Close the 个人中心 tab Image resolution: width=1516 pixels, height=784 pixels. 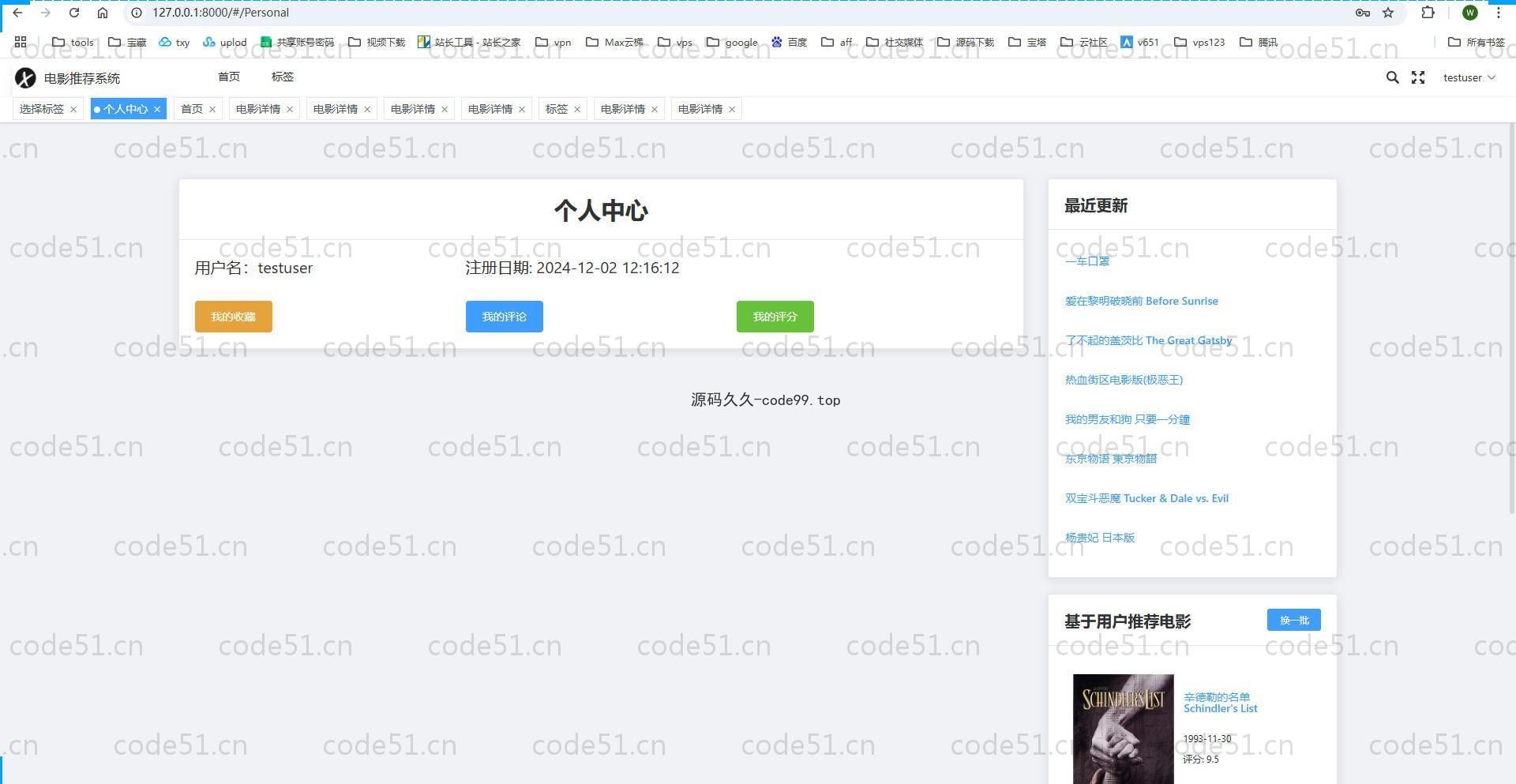pyautogui.click(x=157, y=110)
